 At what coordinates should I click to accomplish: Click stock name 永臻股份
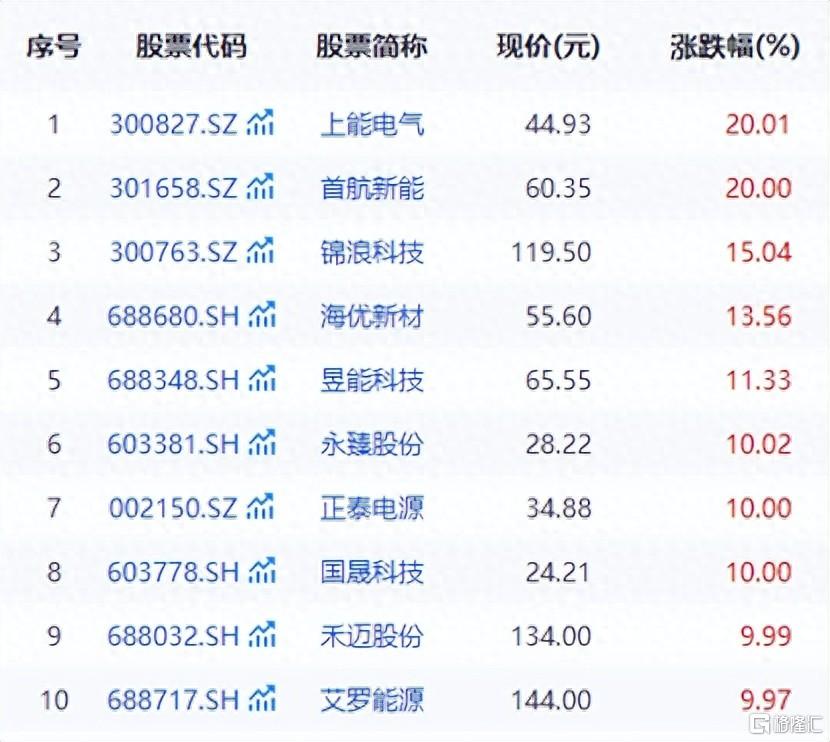[372, 445]
